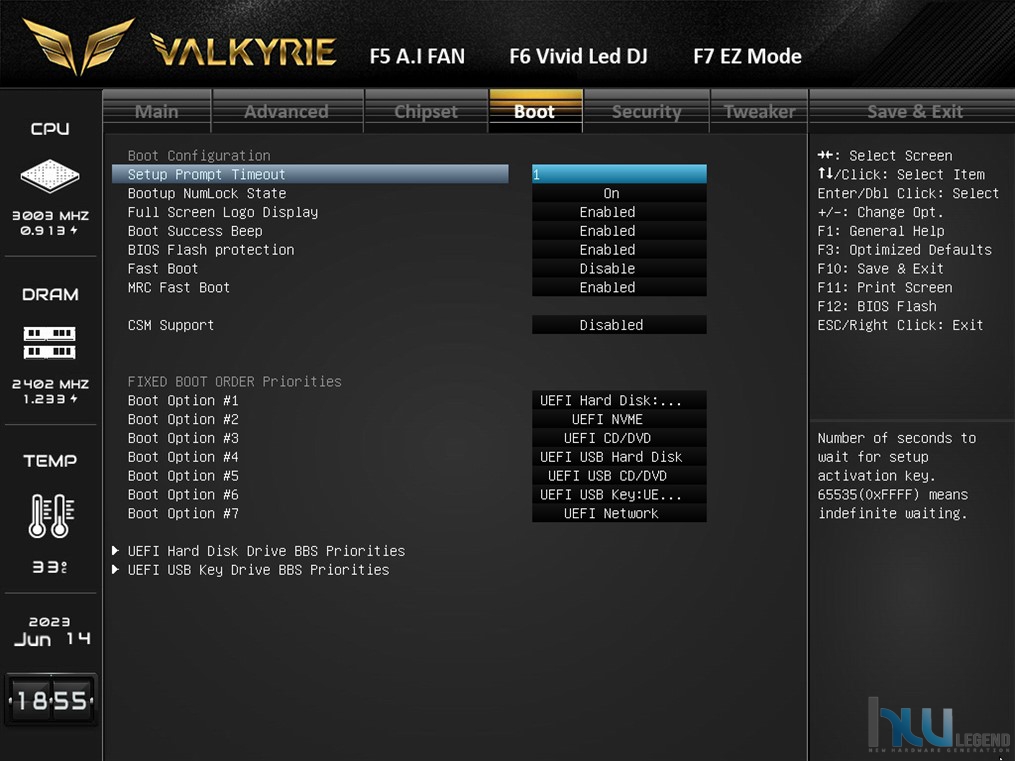Select the Full Screen Logo Display label
This screenshot has width=1015, height=761.
click(223, 212)
